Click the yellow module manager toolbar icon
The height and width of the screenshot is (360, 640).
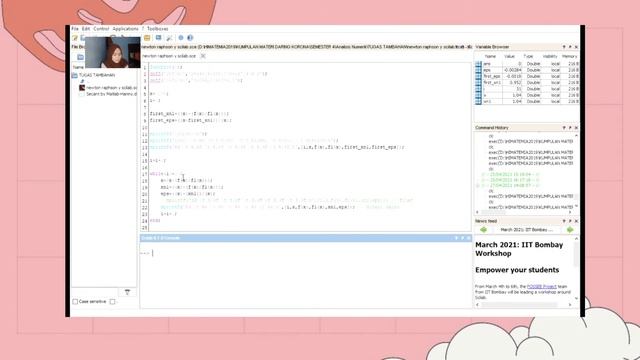tap(147, 38)
